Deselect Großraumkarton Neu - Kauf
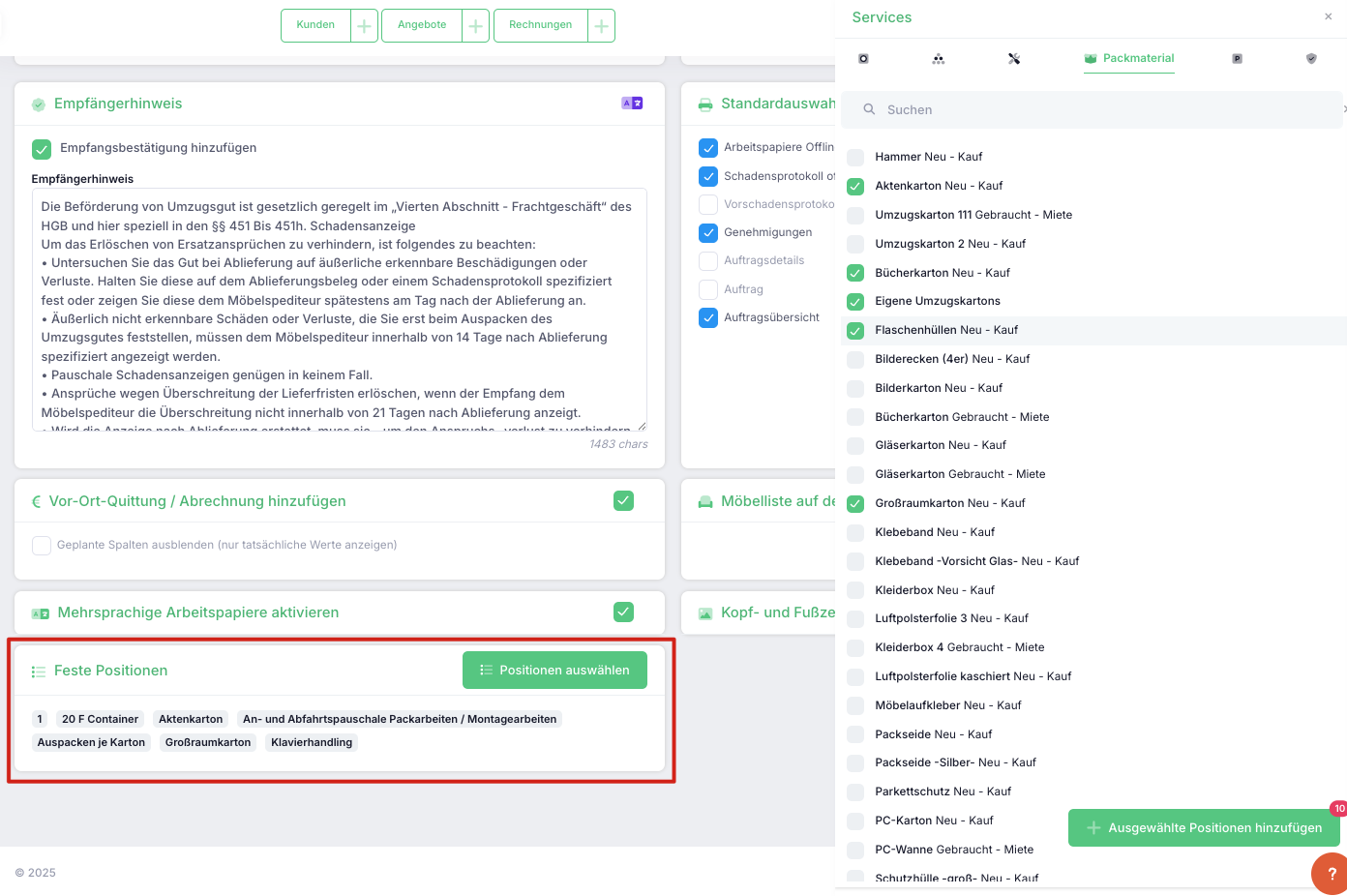The width and height of the screenshot is (1347, 896). click(855, 504)
